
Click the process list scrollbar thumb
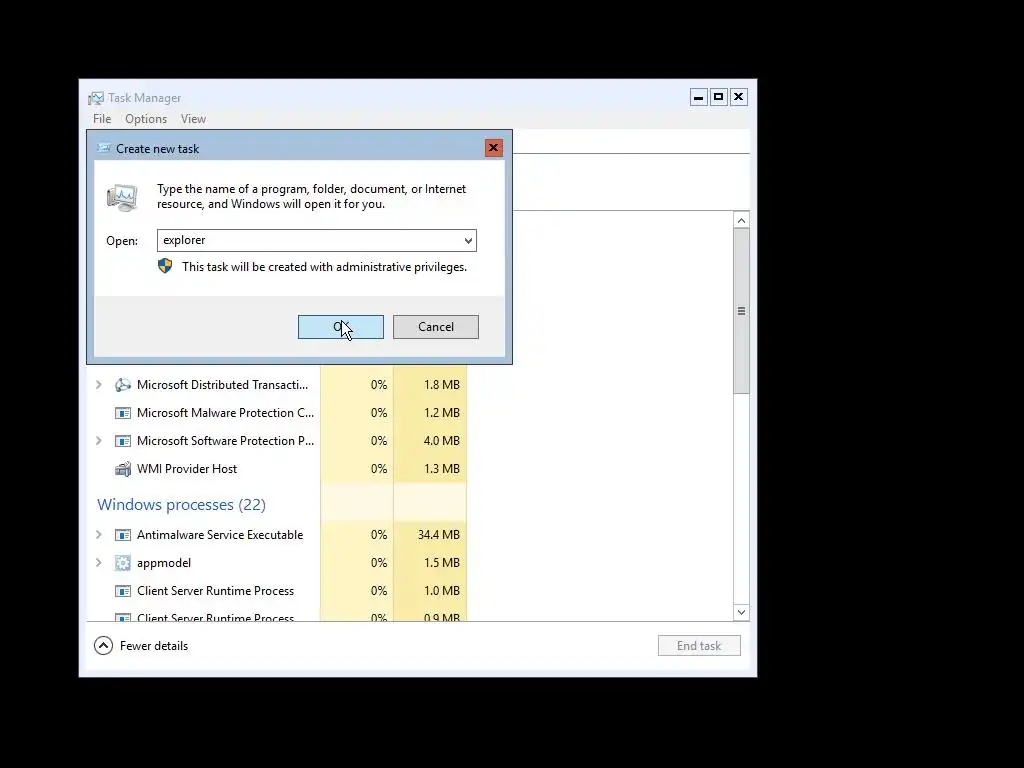click(741, 311)
